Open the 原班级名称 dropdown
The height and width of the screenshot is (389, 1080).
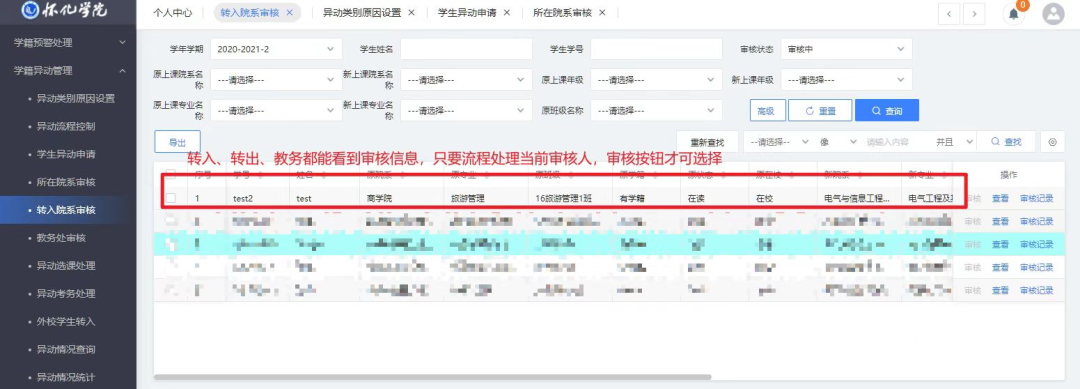pyautogui.click(x=656, y=110)
